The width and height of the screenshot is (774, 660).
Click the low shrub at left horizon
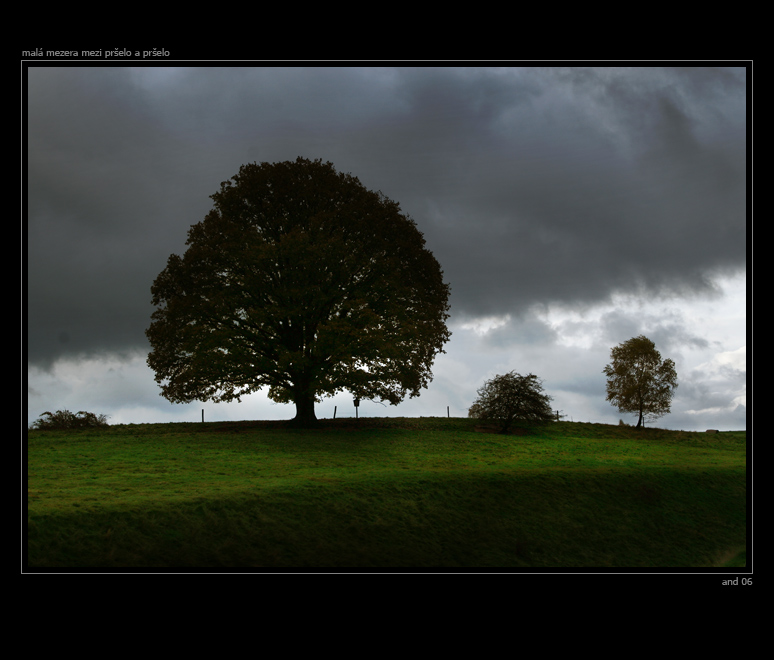69,420
